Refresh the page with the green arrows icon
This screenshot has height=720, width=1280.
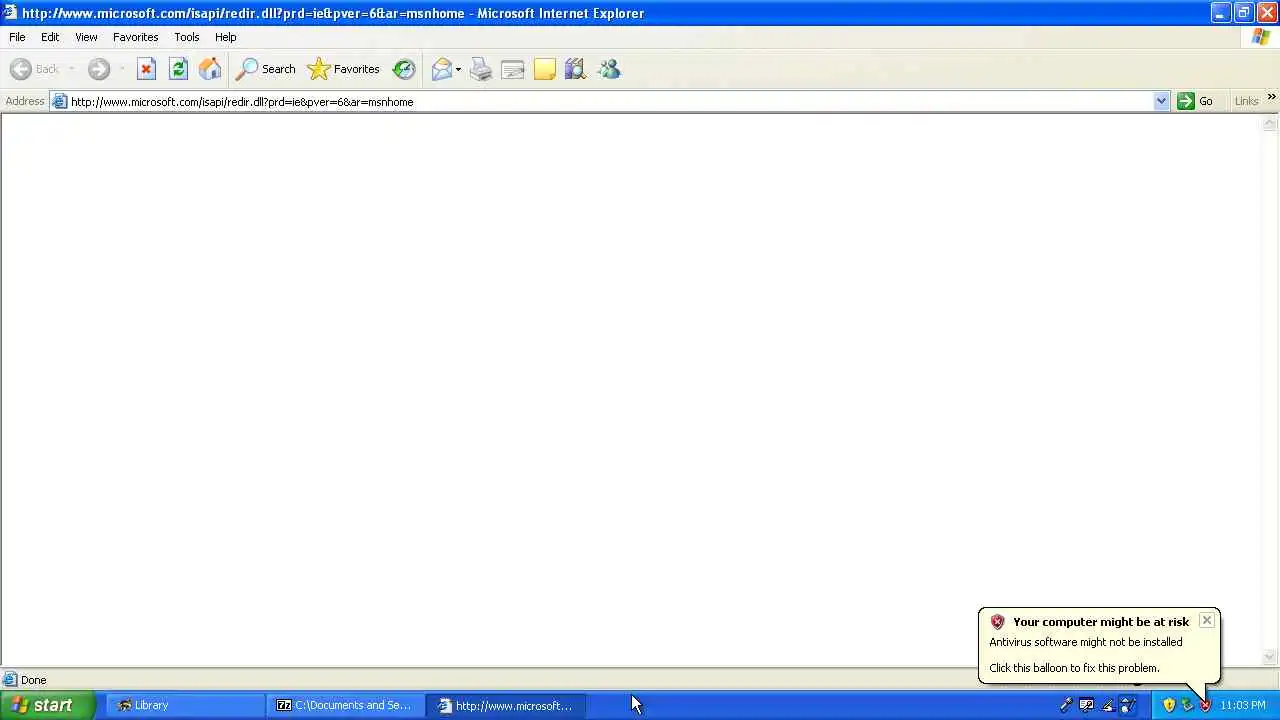(x=178, y=69)
